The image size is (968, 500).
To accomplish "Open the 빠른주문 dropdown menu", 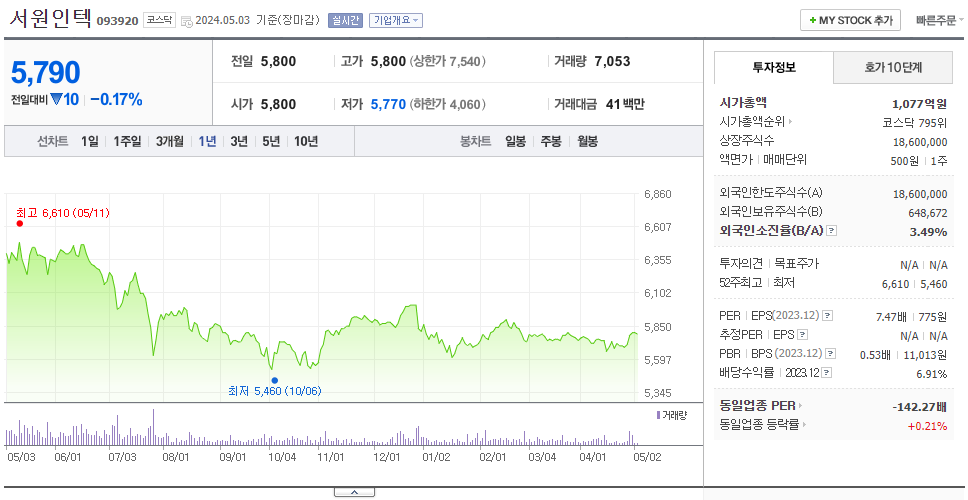I will [940, 20].
